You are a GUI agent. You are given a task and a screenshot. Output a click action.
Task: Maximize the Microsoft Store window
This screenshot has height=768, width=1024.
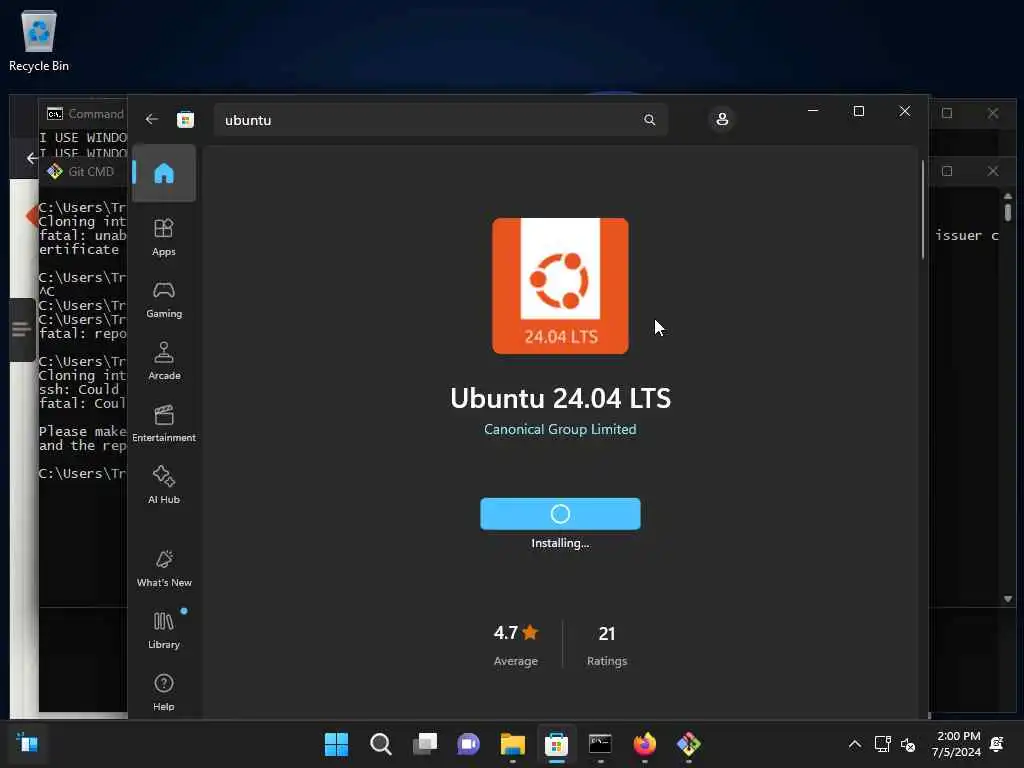coord(859,111)
